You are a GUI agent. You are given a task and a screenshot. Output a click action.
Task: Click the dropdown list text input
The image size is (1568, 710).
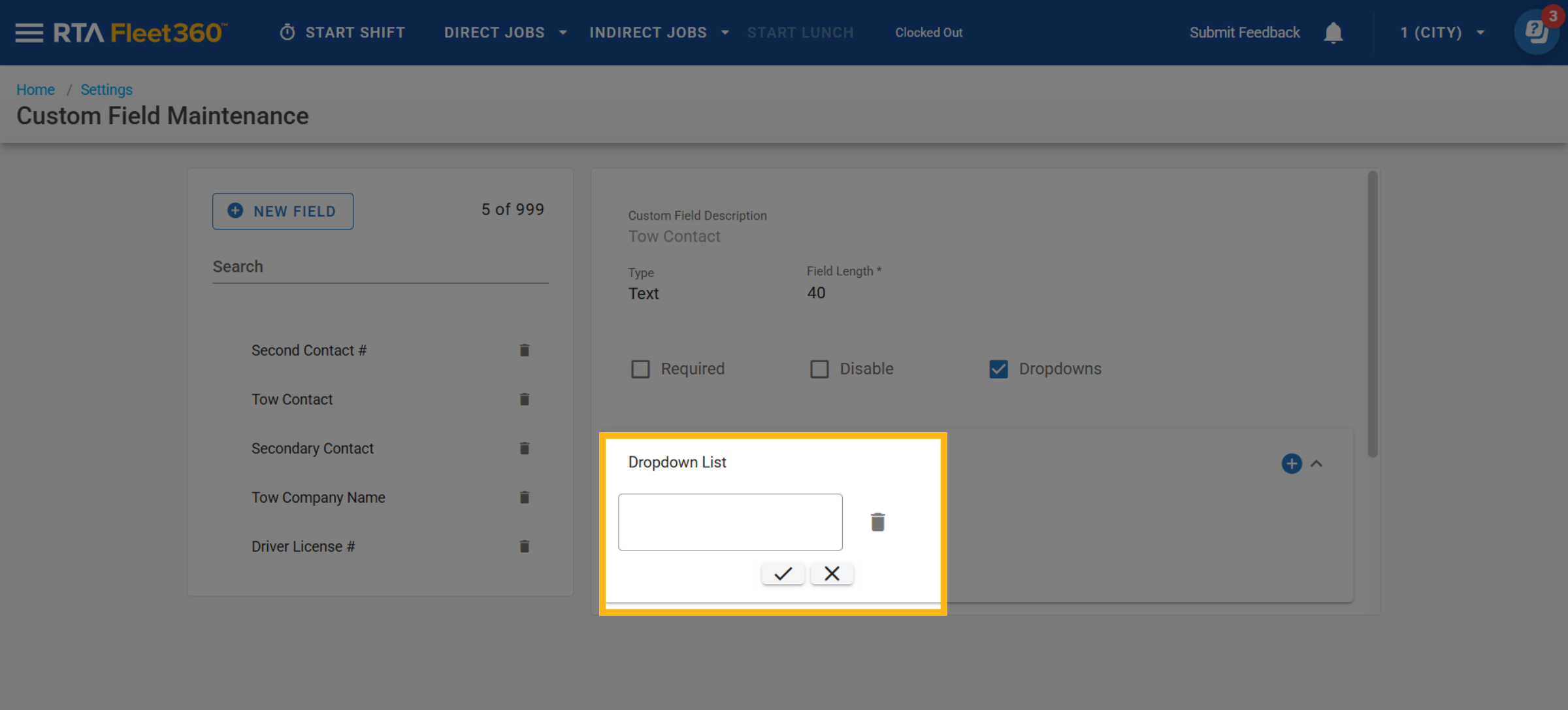click(x=730, y=522)
